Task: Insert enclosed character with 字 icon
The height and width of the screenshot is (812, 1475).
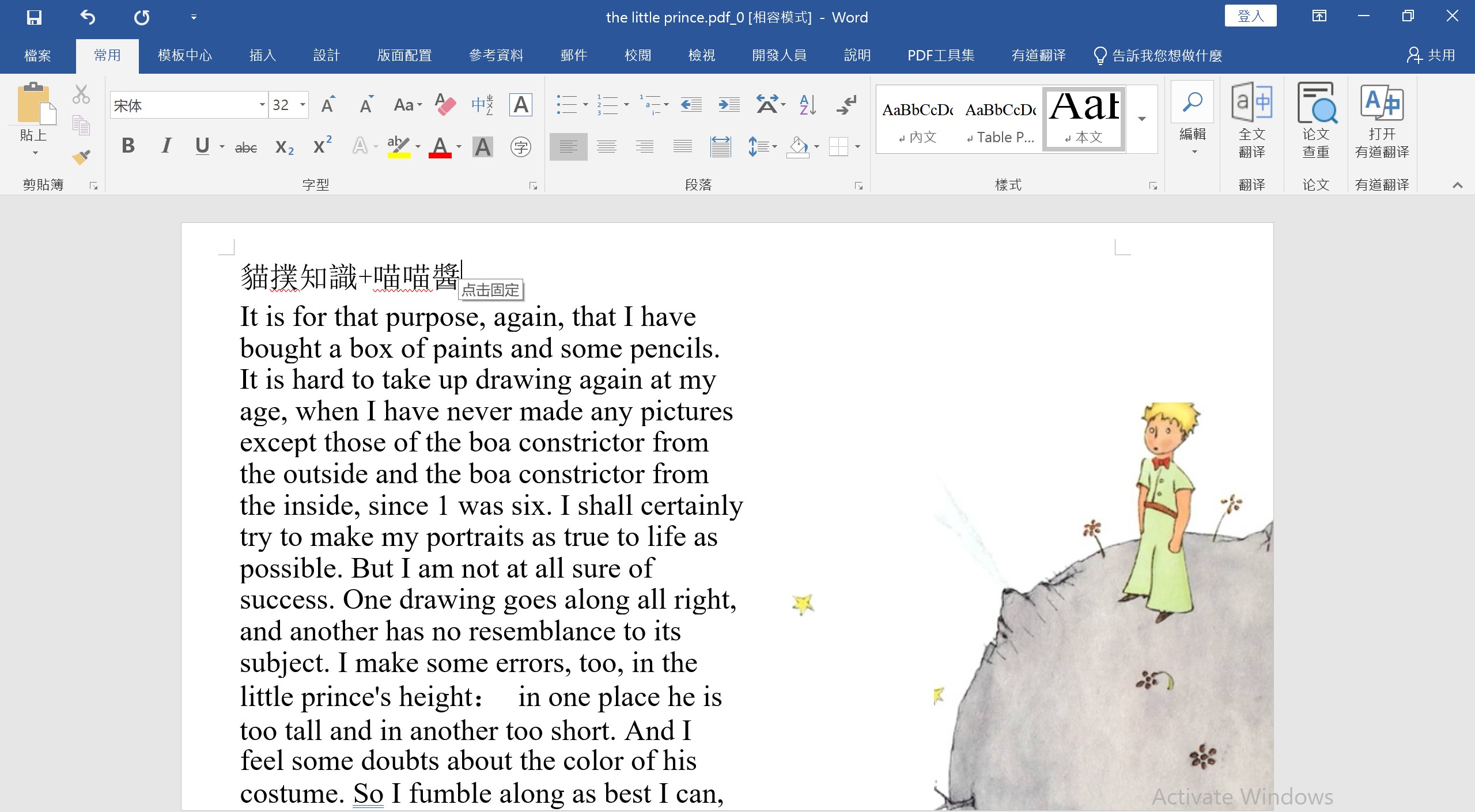Action: pos(520,147)
